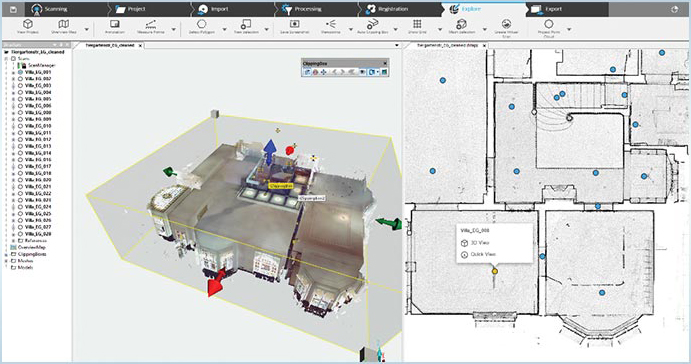Click Quick View in the Villa_EG_008 popup
This screenshot has width=691, height=364.
coord(483,254)
